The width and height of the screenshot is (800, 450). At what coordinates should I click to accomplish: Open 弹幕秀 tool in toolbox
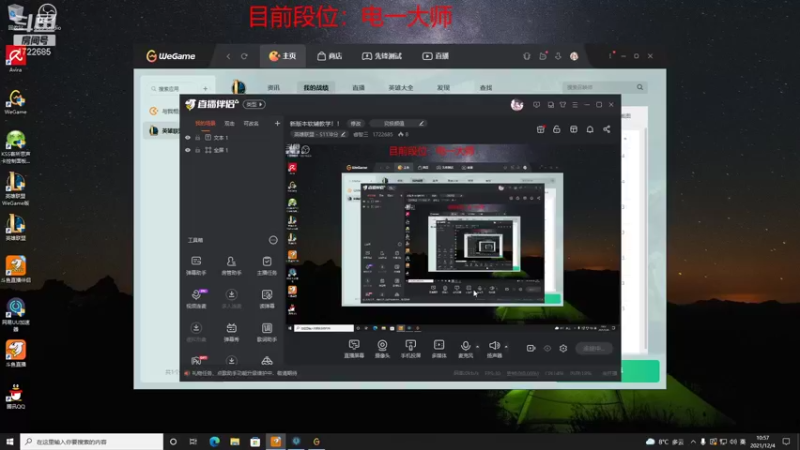click(231, 332)
